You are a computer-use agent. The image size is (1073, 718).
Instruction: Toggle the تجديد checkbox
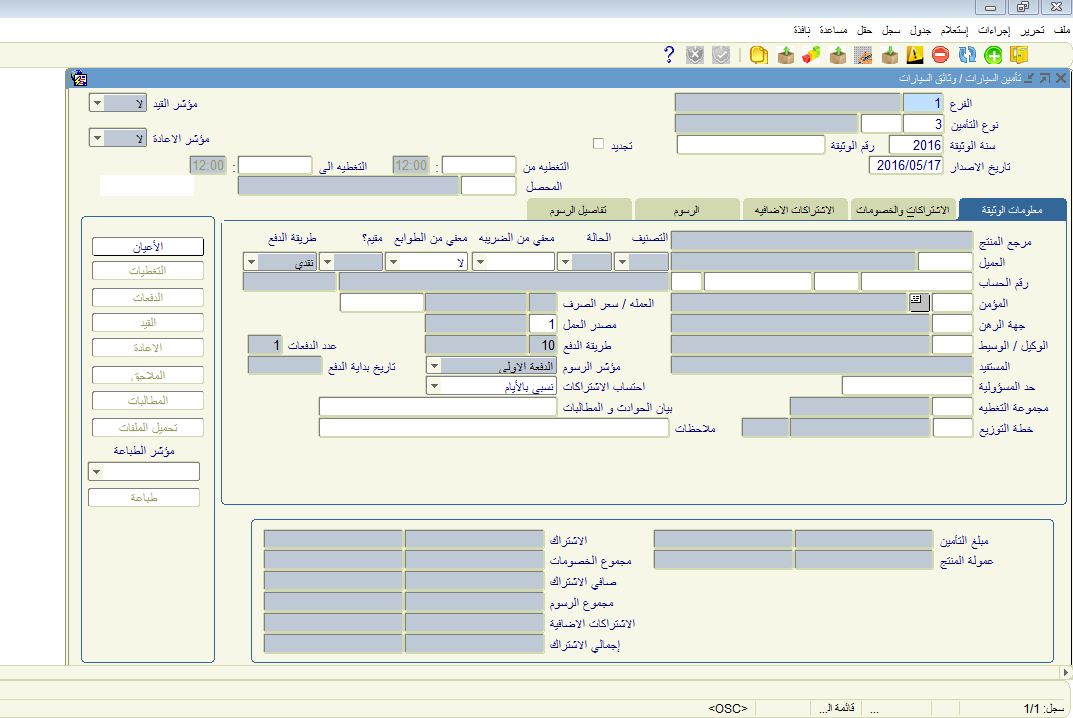[598, 144]
